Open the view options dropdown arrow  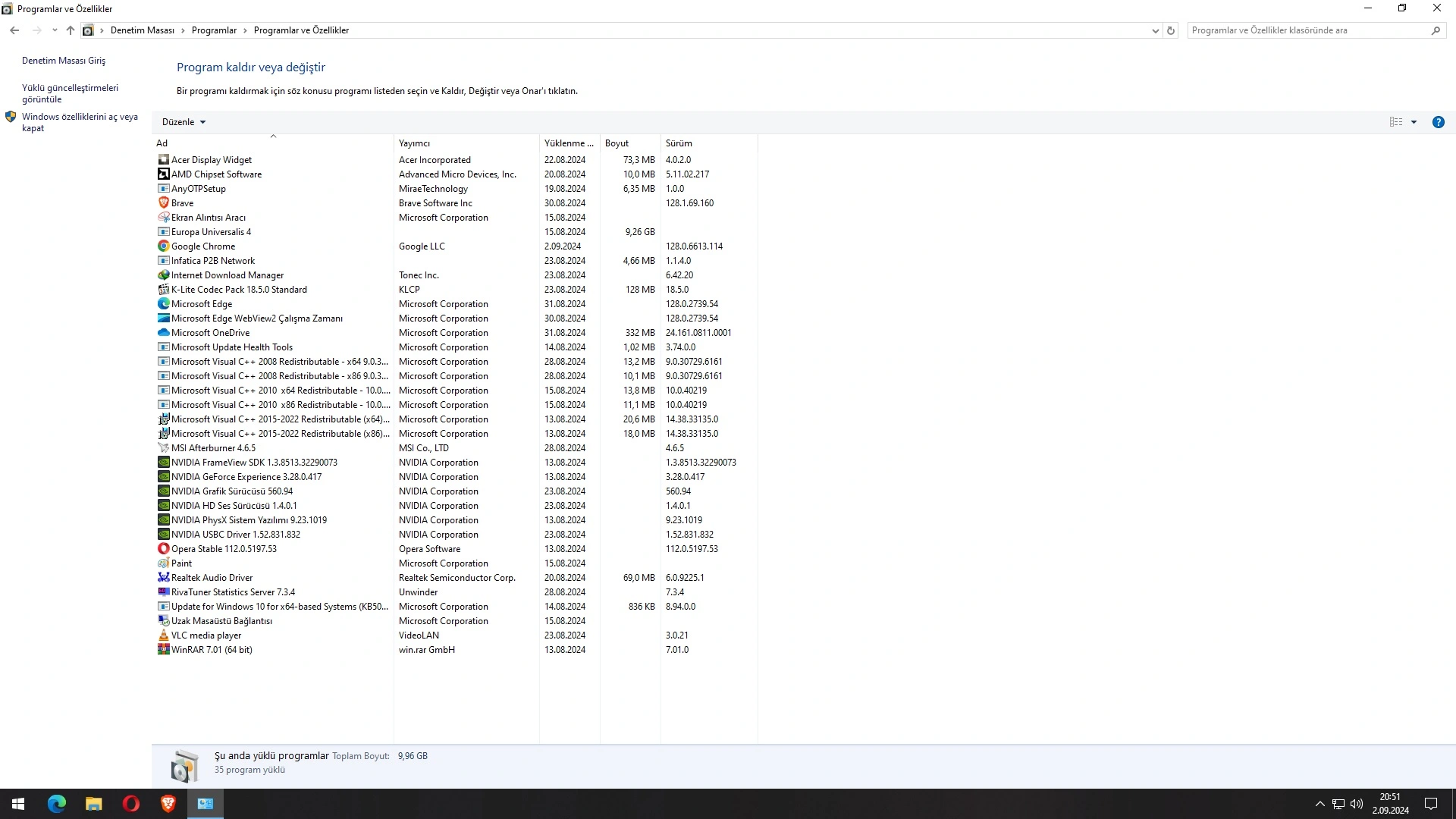tap(1414, 122)
